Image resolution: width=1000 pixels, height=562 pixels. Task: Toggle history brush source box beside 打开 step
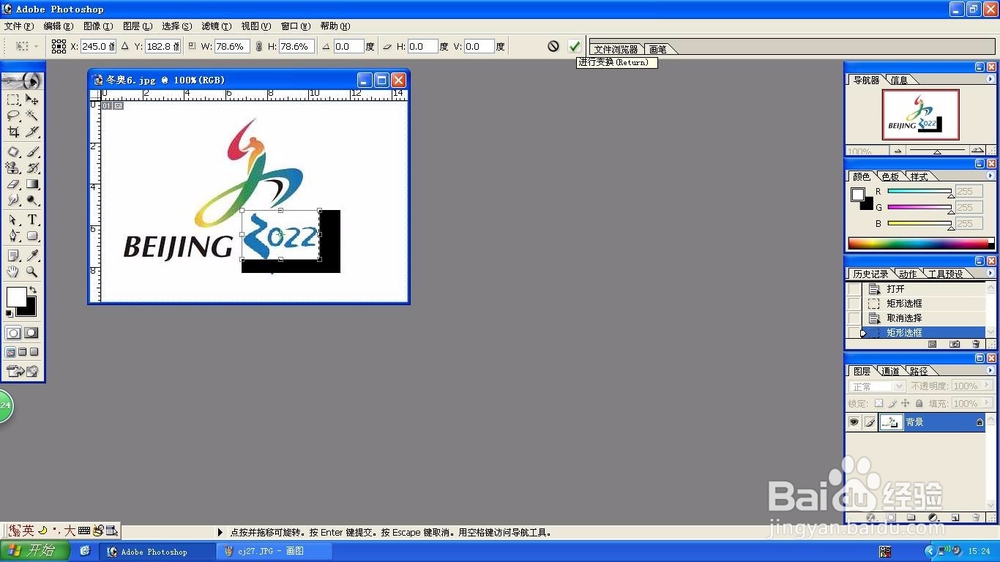click(854, 289)
